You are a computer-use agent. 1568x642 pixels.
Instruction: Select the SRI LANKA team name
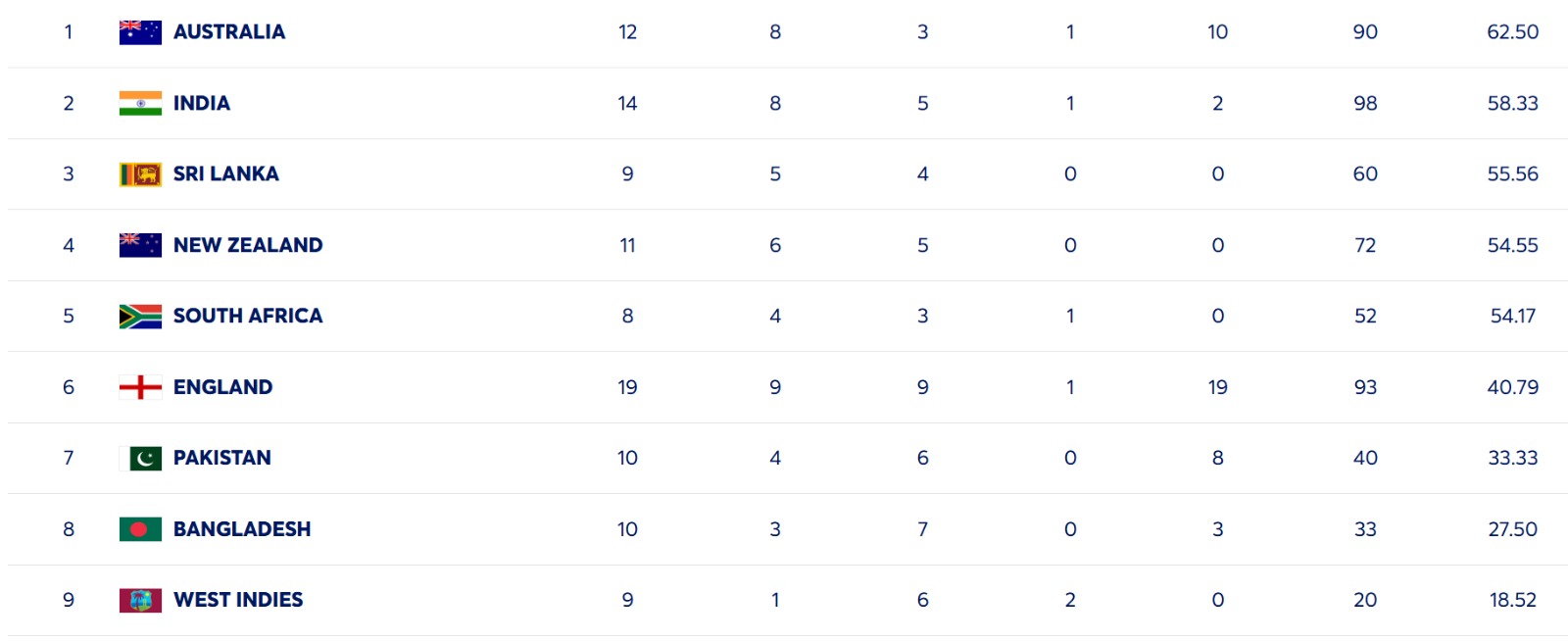coord(226,174)
